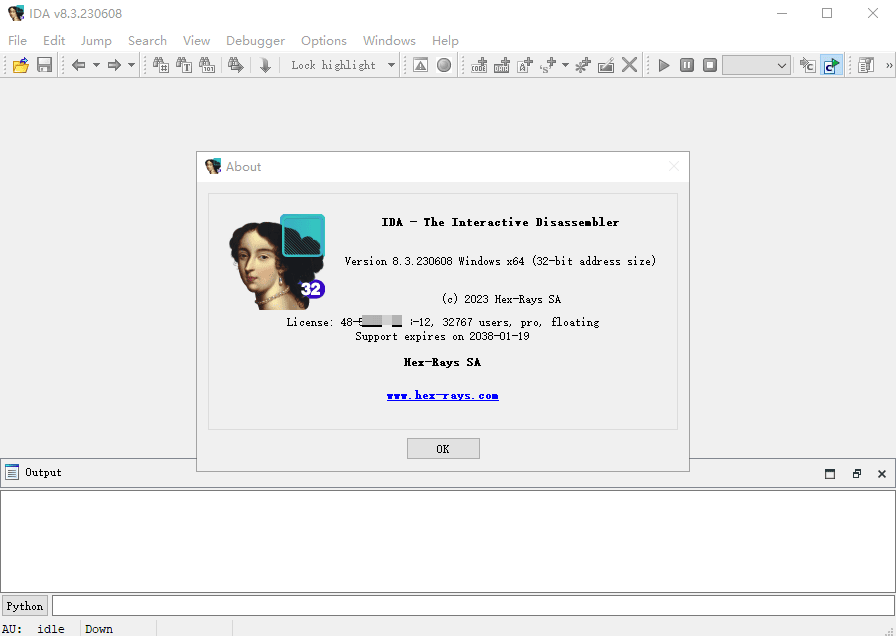Click the Python command input field
896x636 pixels.
pyautogui.click(x=473, y=606)
